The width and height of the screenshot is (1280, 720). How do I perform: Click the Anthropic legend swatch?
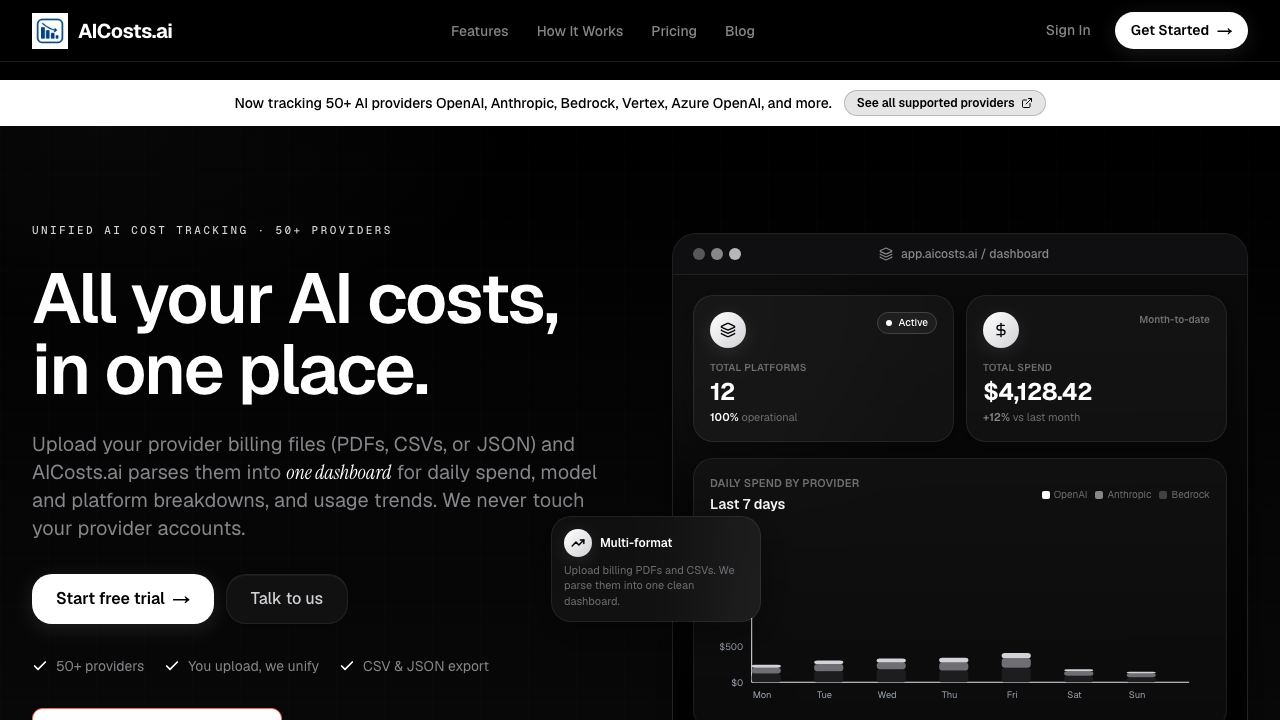click(x=1099, y=495)
